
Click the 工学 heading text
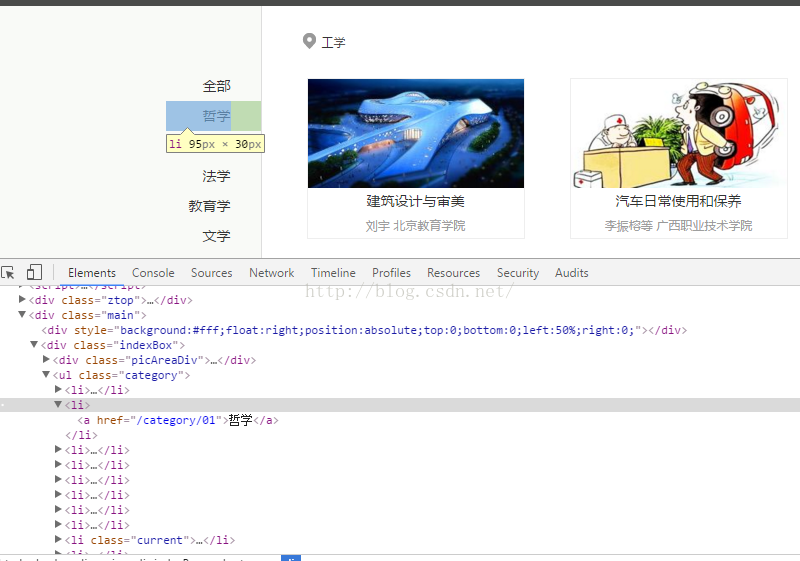click(334, 42)
